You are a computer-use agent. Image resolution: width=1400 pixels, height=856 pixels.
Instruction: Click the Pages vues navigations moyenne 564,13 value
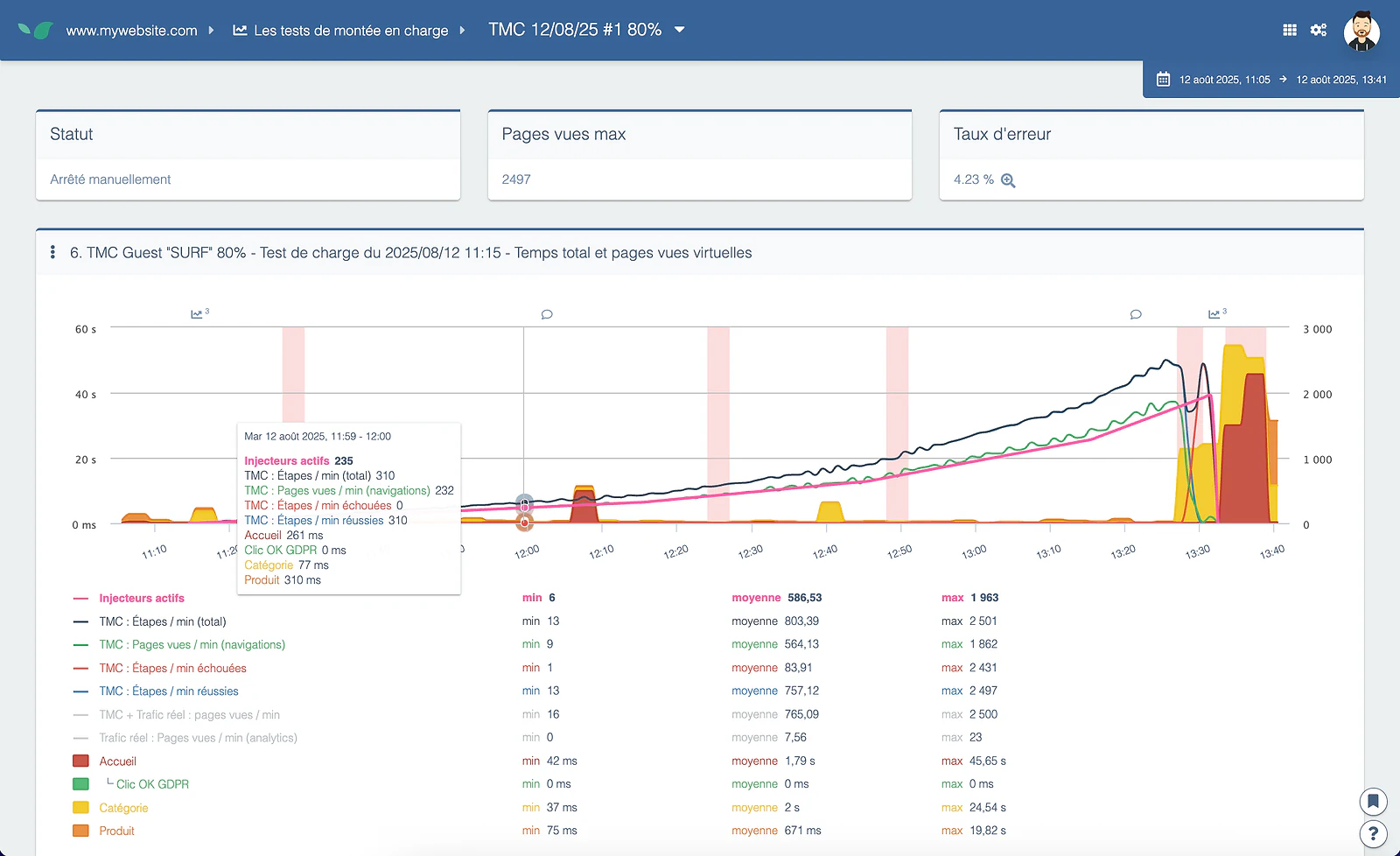click(x=801, y=644)
